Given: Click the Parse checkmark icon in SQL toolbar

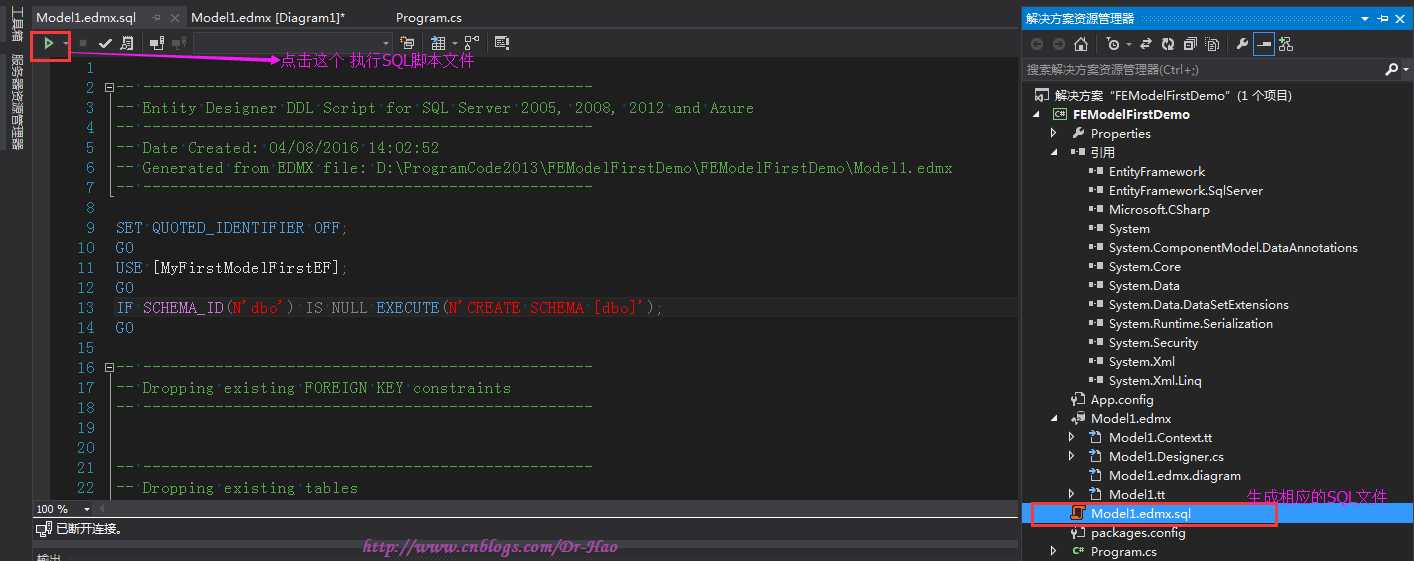Looking at the screenshot, I should pyautogui.click(x=105, y=43).
